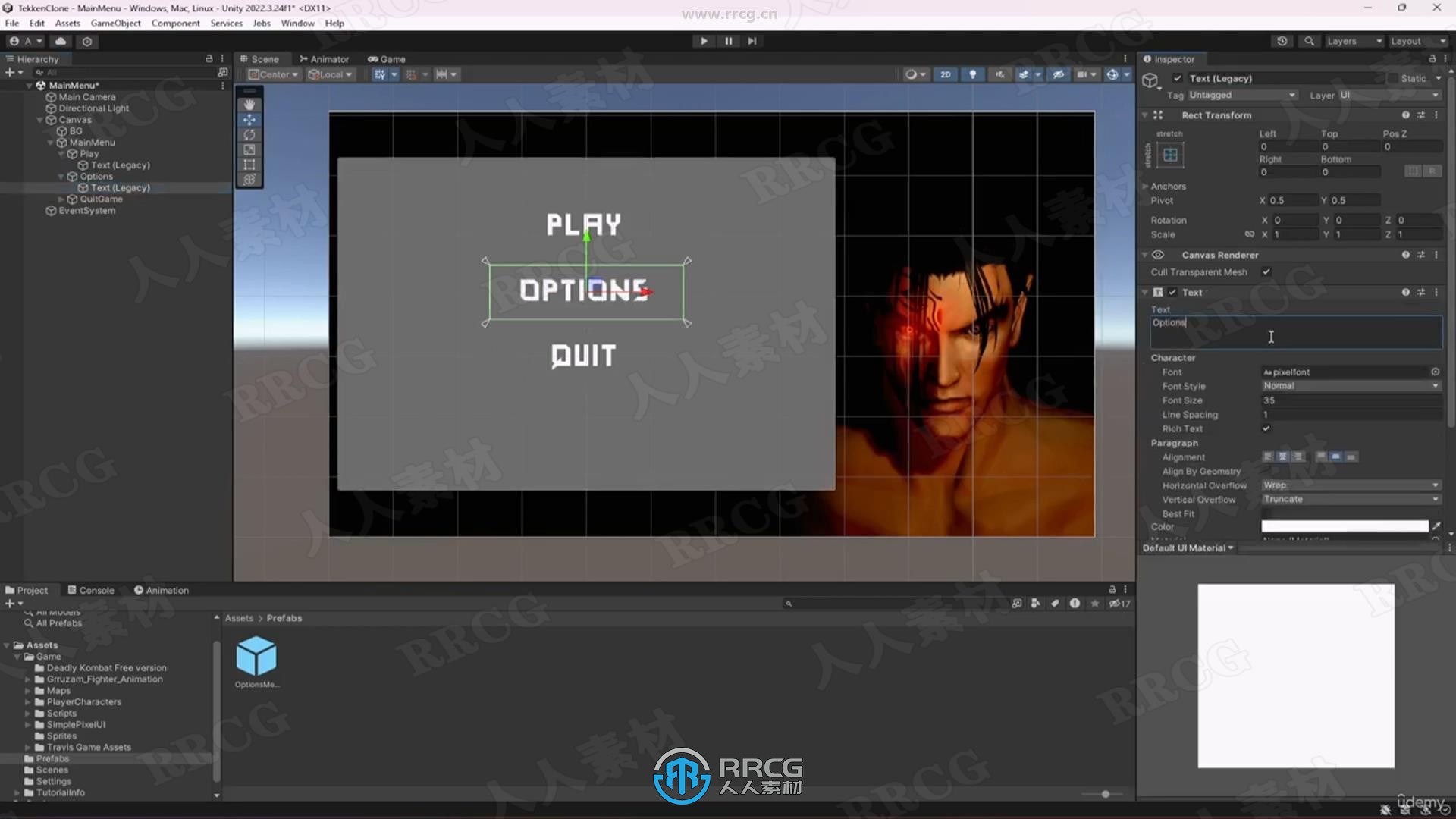1456x819 pixels.
Task: Open Local handle rotation dropdown
Action: tap(330, 74)
